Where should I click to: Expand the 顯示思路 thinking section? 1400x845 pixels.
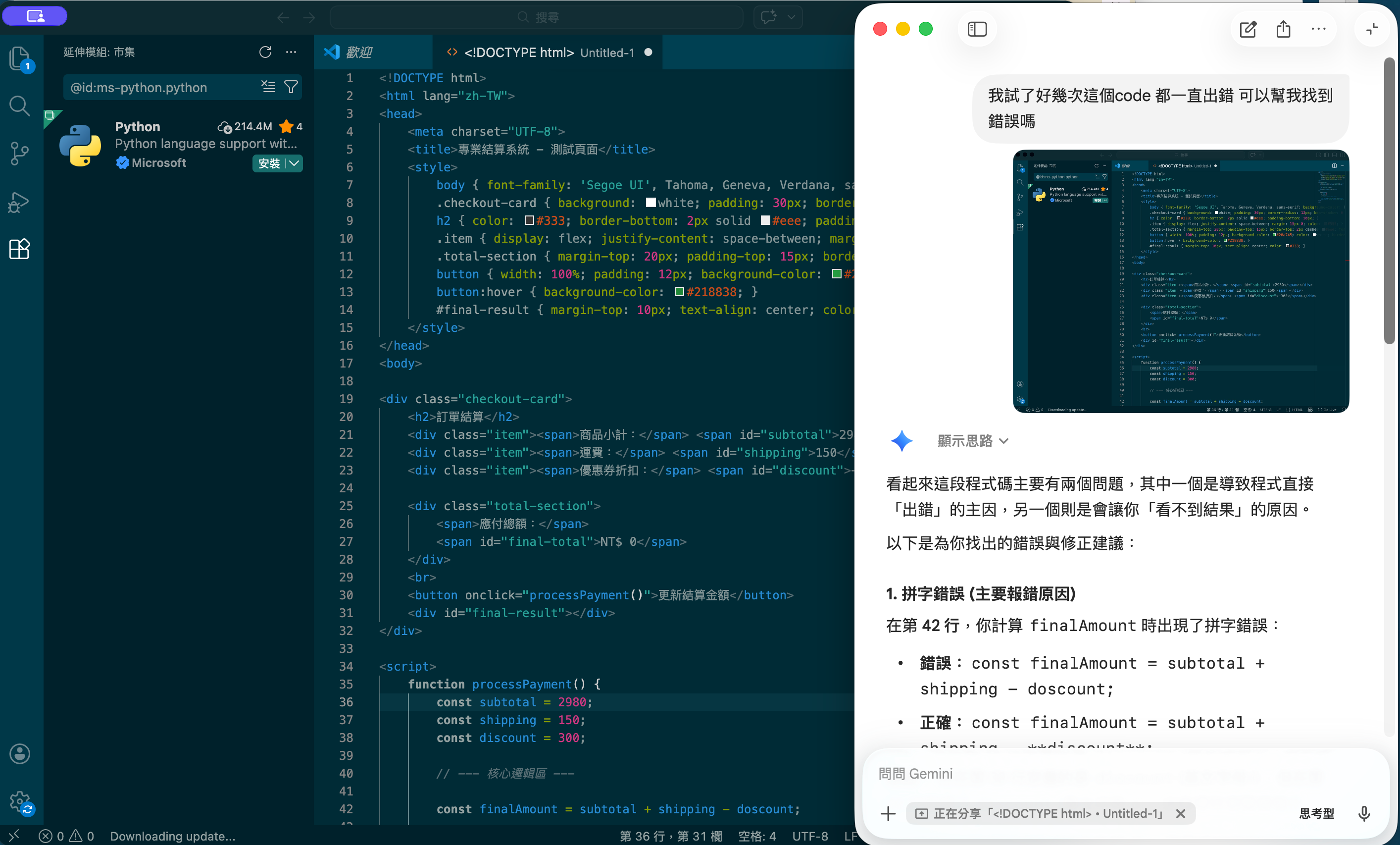point(972,441)
